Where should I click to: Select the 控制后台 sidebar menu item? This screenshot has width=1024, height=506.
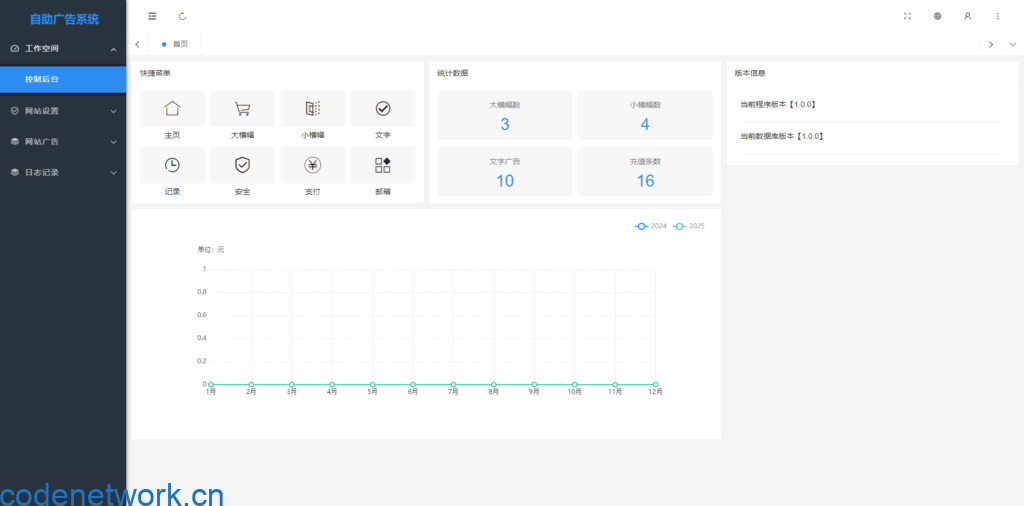point(63,79)
